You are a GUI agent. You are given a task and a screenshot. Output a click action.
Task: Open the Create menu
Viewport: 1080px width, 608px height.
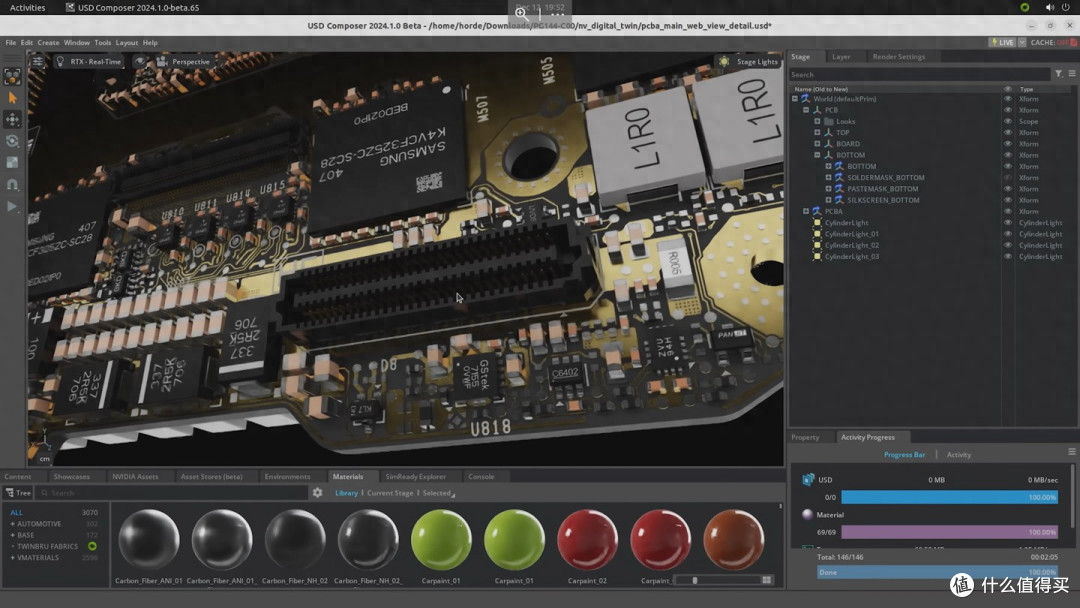point(48,43)
